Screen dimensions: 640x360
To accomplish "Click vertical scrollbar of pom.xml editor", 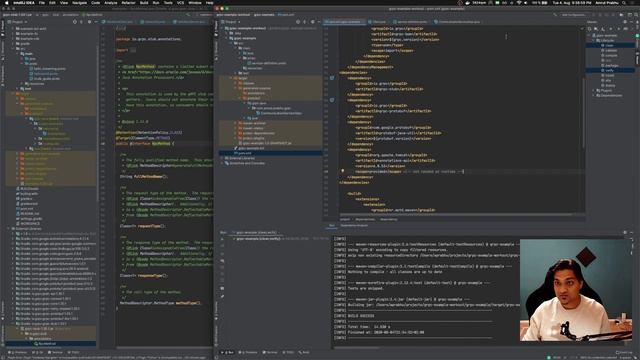I will click(584, 112).
